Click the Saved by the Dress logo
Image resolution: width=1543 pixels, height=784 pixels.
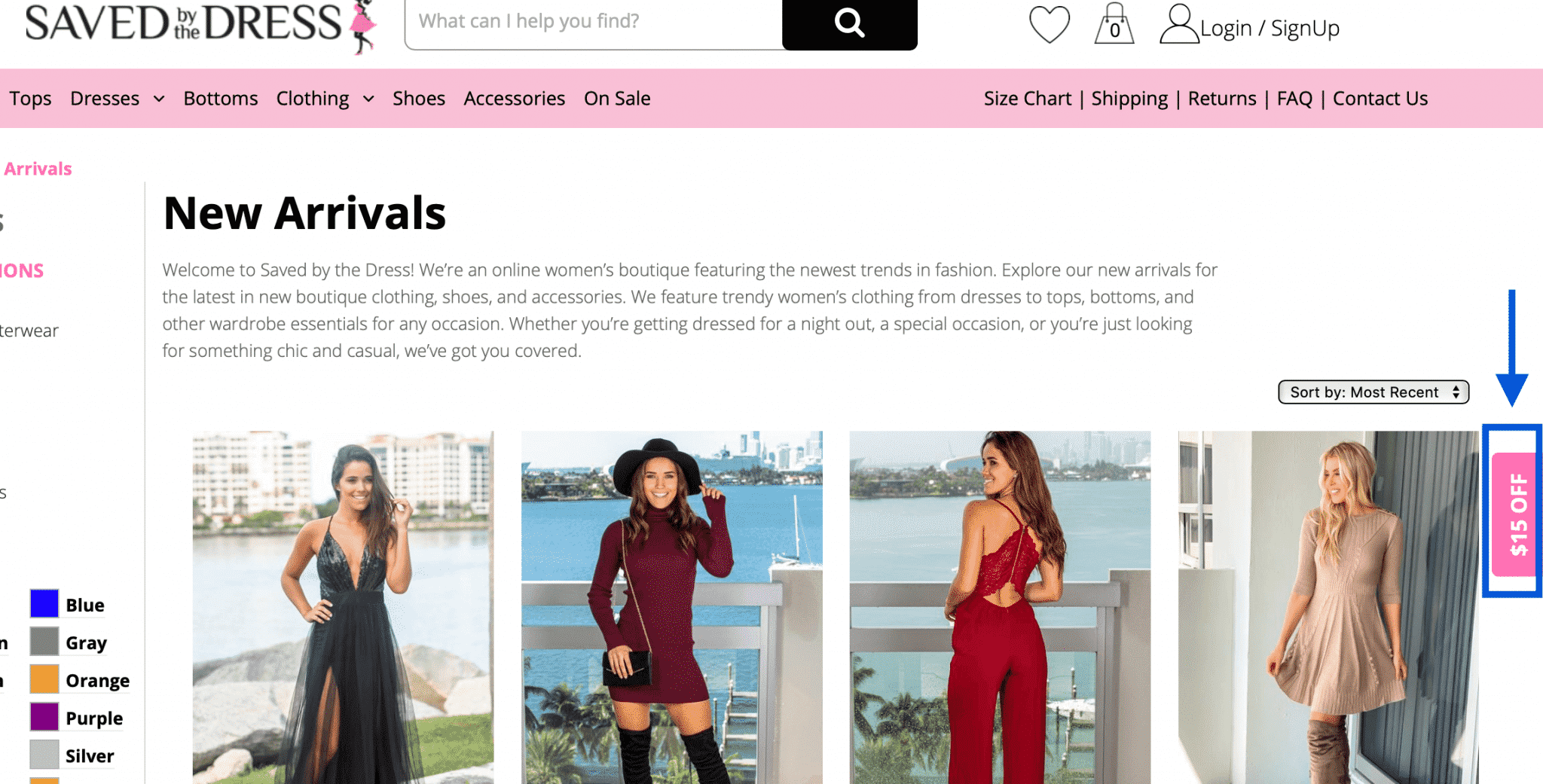200,26
